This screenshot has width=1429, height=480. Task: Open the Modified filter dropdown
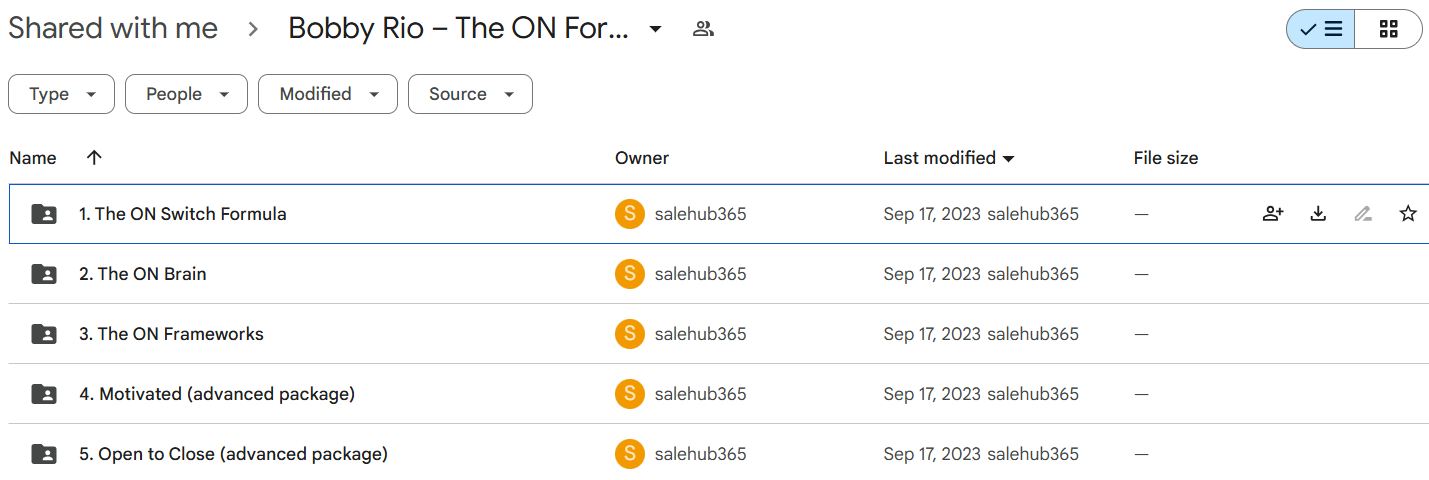pos(328,94)
